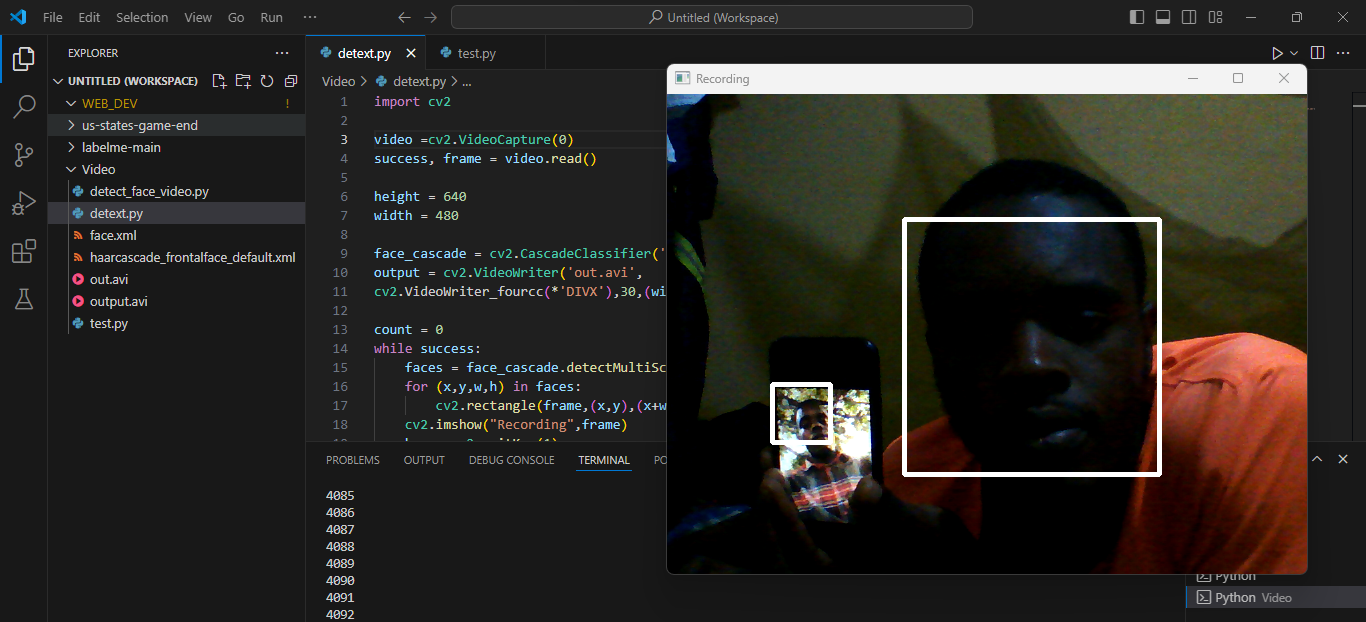
Task: Open the Testing flask icon view
Action: click(x=24, y=299)
